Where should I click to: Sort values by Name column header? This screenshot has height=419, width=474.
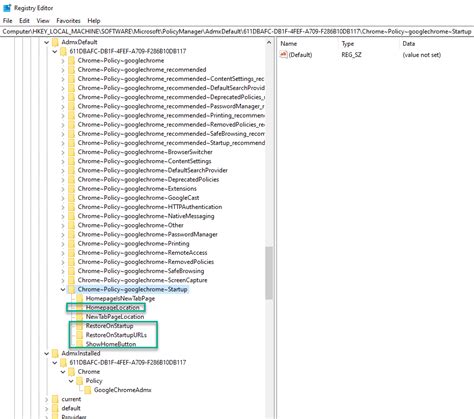coord(288,44)
